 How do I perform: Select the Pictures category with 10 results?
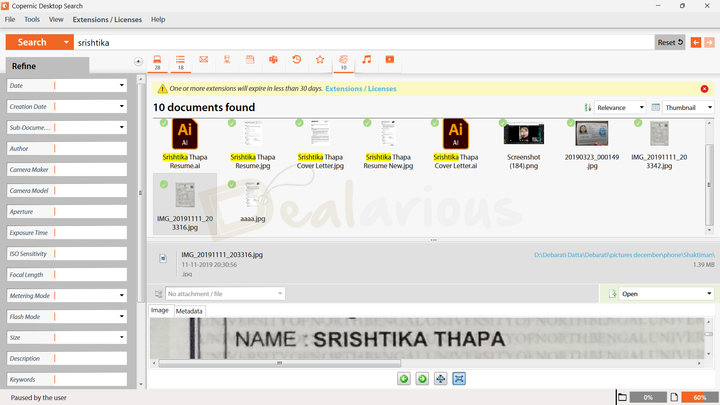tap(343, 62)
